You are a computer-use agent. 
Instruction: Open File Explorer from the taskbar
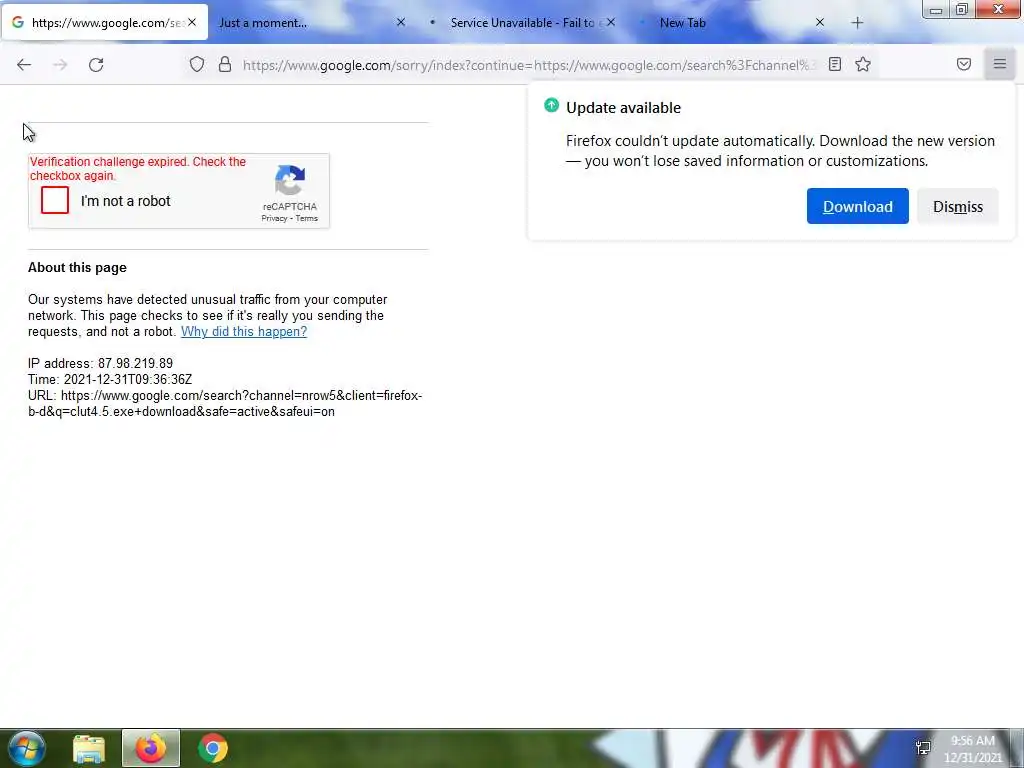pyautogui.click(x=89, y=748)
